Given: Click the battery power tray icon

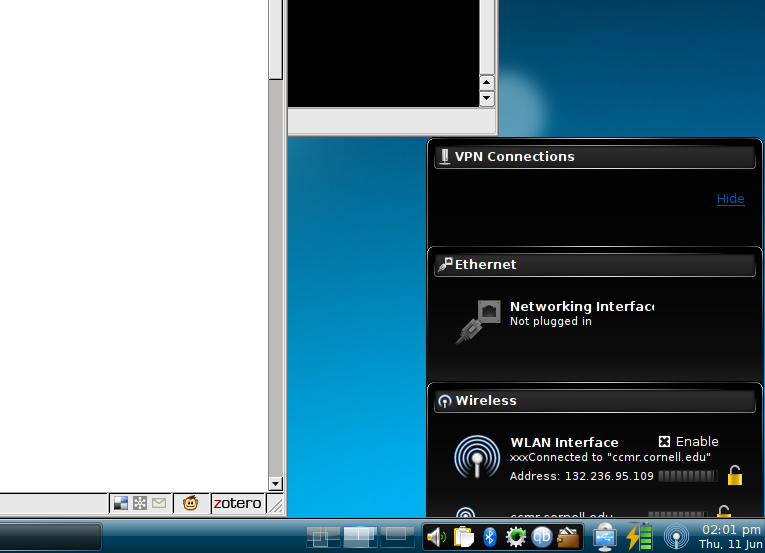Looking at the screenshot, I should pyautogui.click(x=639, y=537).
